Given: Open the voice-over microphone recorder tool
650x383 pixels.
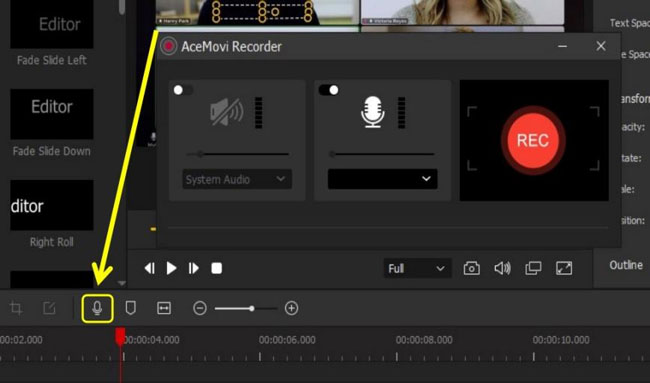Looking at the screenshot, I should 97,308.
